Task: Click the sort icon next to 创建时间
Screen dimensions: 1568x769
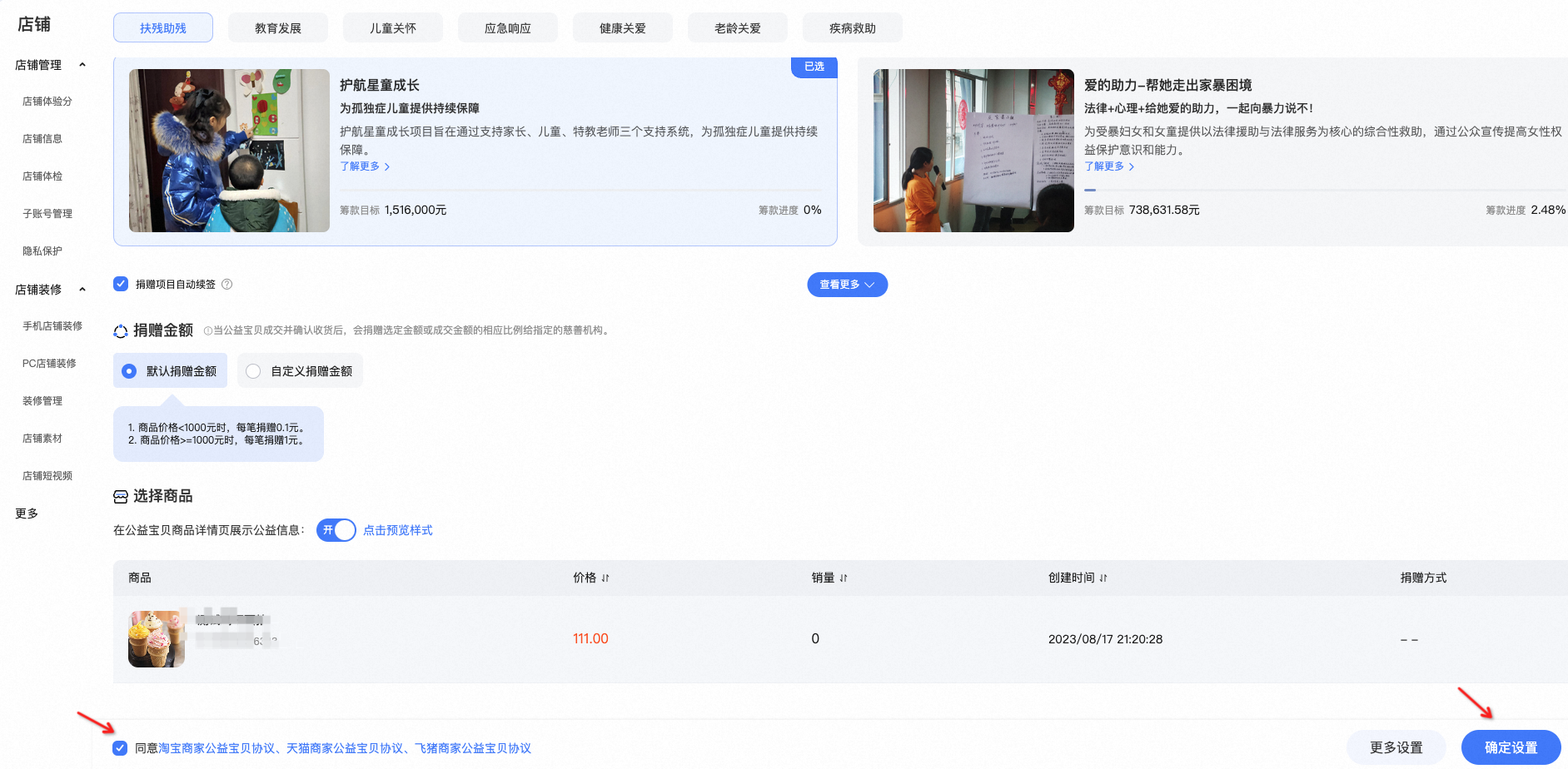Action: 1103,578
